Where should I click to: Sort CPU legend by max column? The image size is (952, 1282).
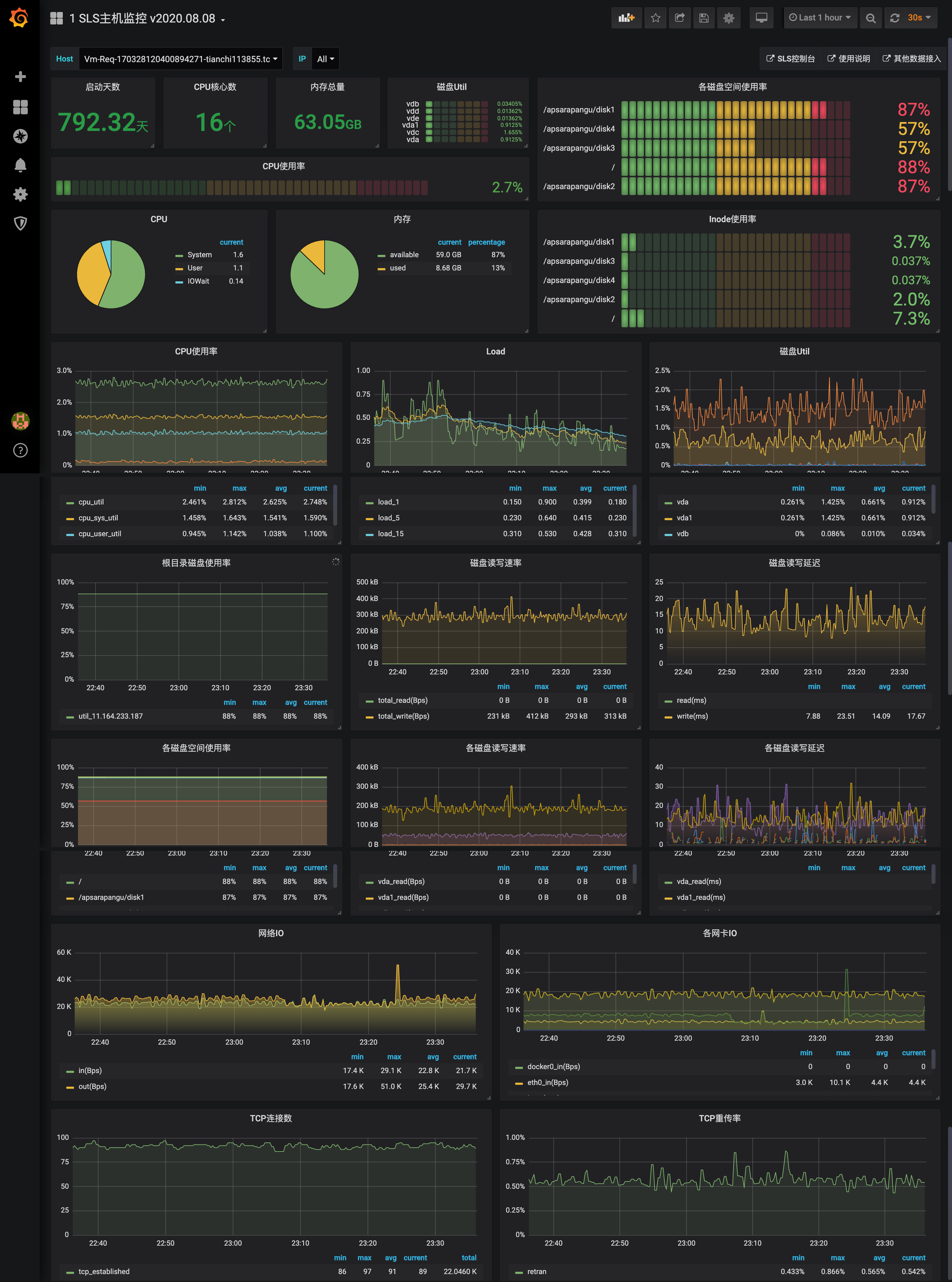click(x=239, y=488)
